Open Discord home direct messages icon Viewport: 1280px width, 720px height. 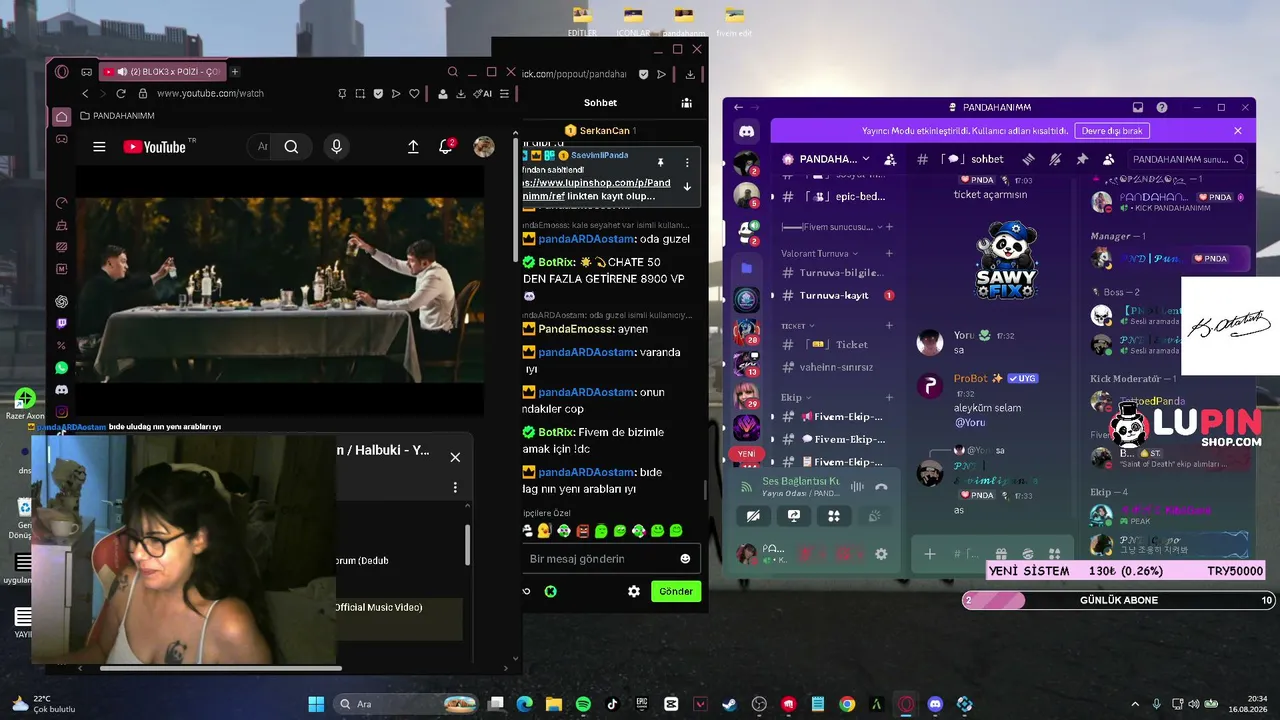(x=746, y=132)
